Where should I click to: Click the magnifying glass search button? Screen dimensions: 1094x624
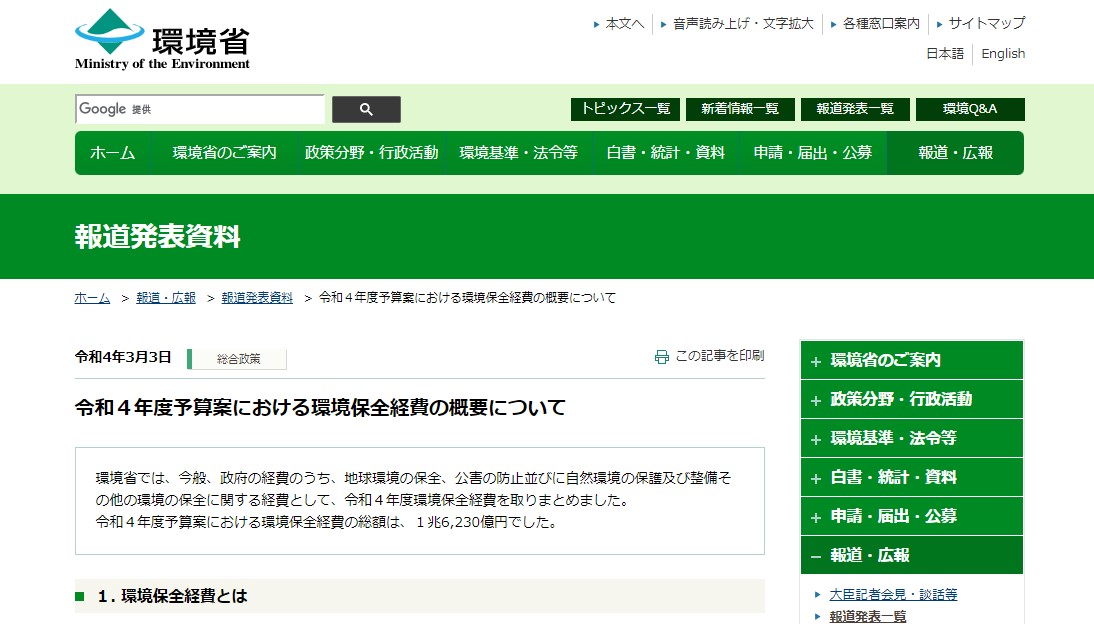click(x=366, y=109)
